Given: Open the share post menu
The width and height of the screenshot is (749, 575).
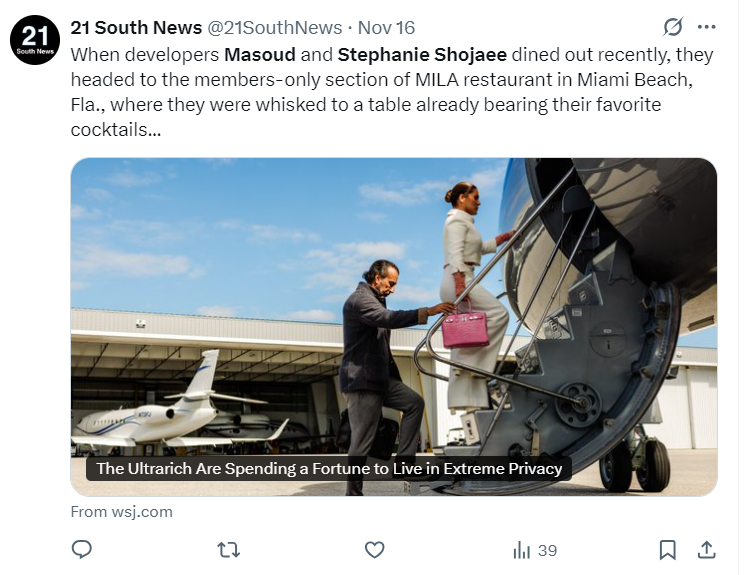Looking at the screenshot, I should (x=706, y=549).
